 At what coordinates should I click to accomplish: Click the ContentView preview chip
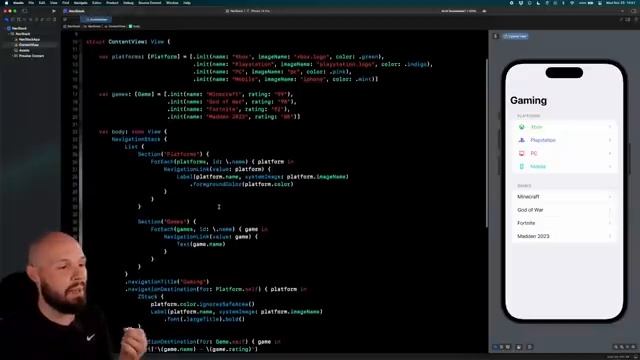click(x=516, y=36)
